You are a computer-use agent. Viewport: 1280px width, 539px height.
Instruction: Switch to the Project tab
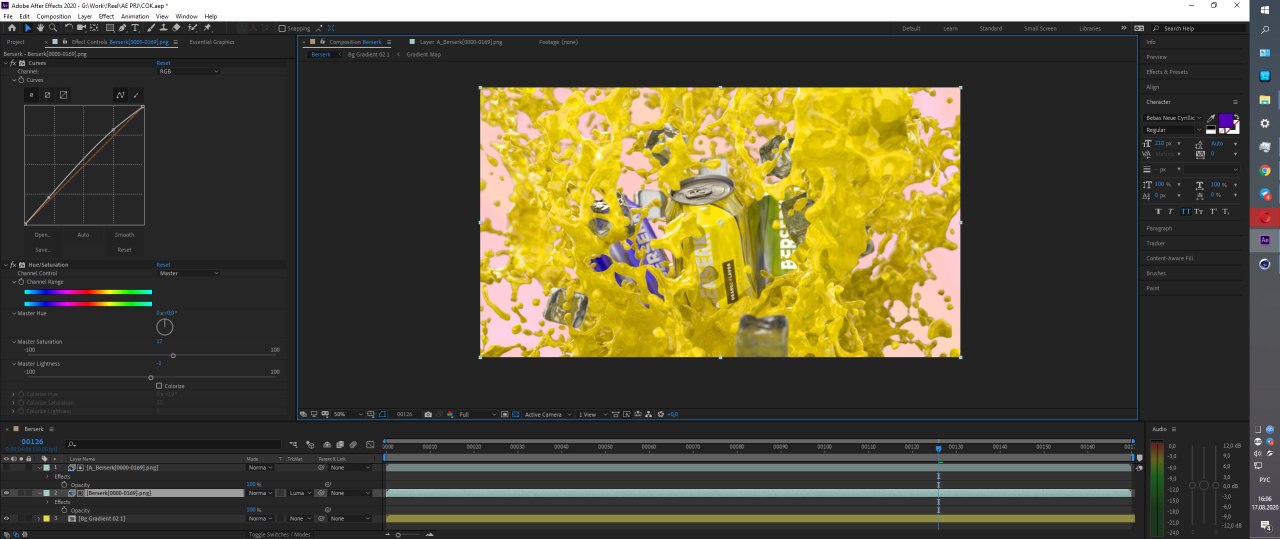16,42
